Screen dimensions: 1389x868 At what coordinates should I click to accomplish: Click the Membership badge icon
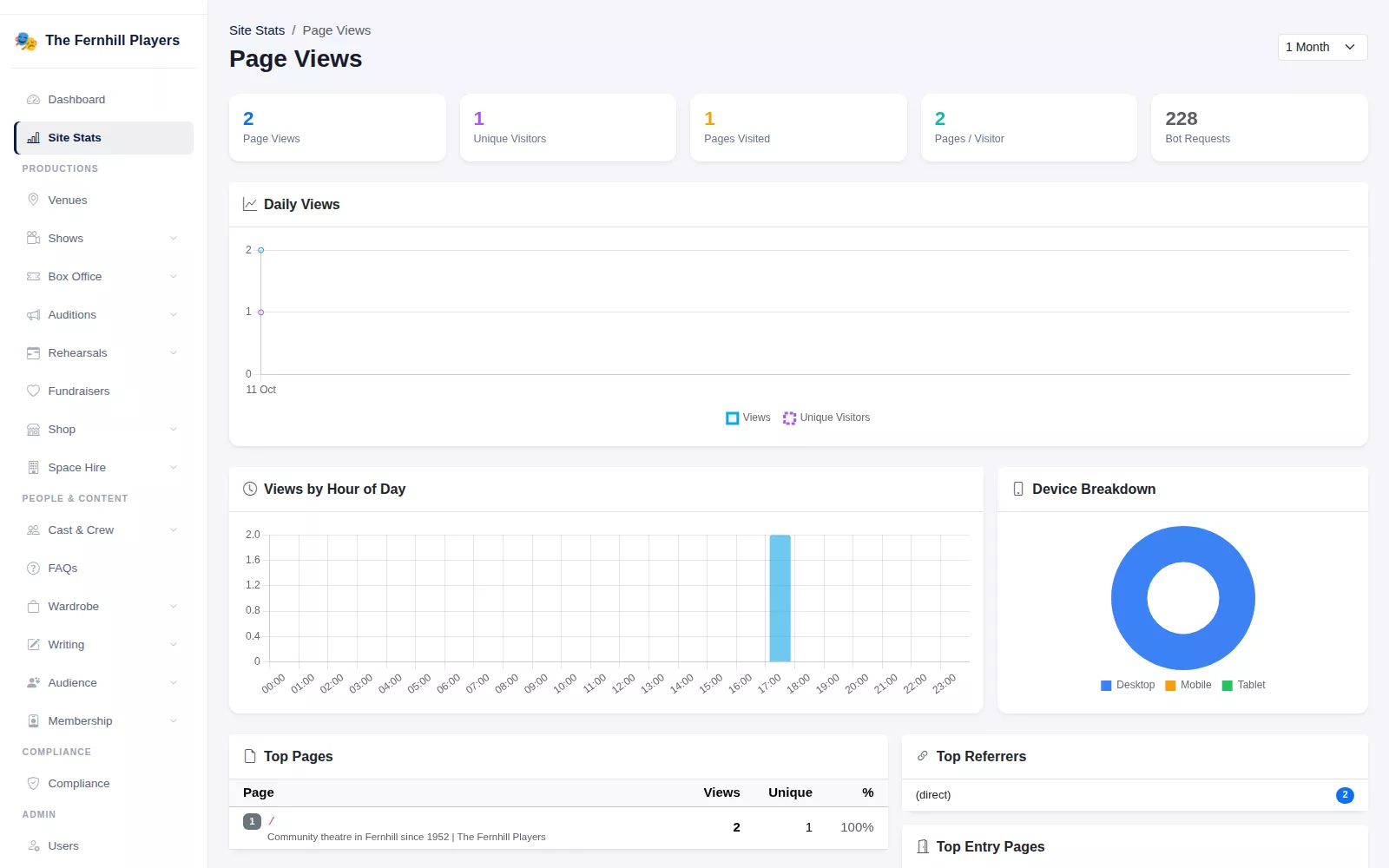[33, 721]
